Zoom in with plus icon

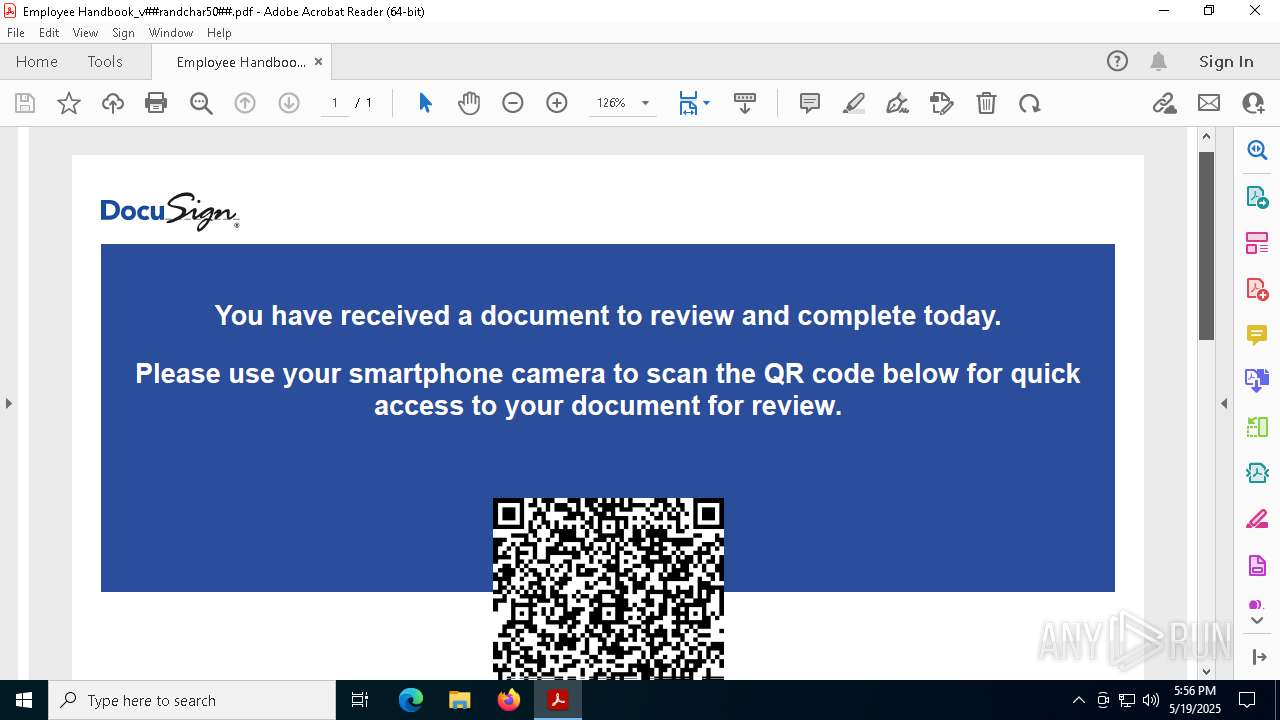point(557,103)
